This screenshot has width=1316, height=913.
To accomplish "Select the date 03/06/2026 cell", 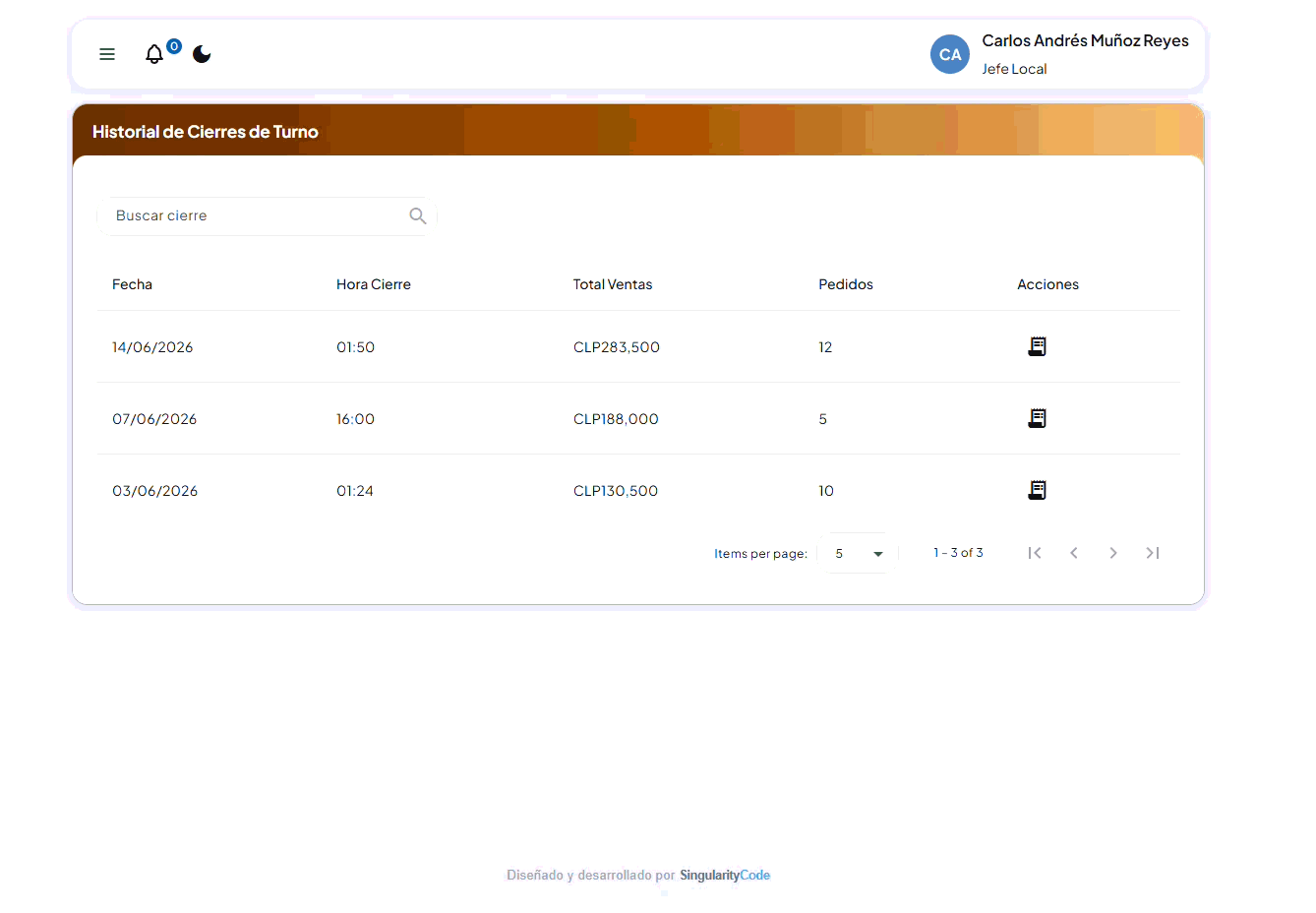I will pos(154,491).
